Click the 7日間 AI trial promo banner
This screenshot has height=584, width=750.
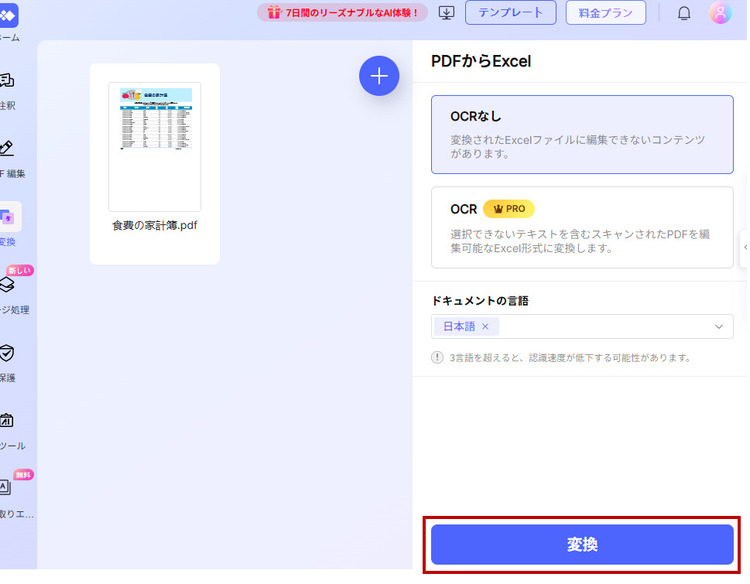click(342, 13)
